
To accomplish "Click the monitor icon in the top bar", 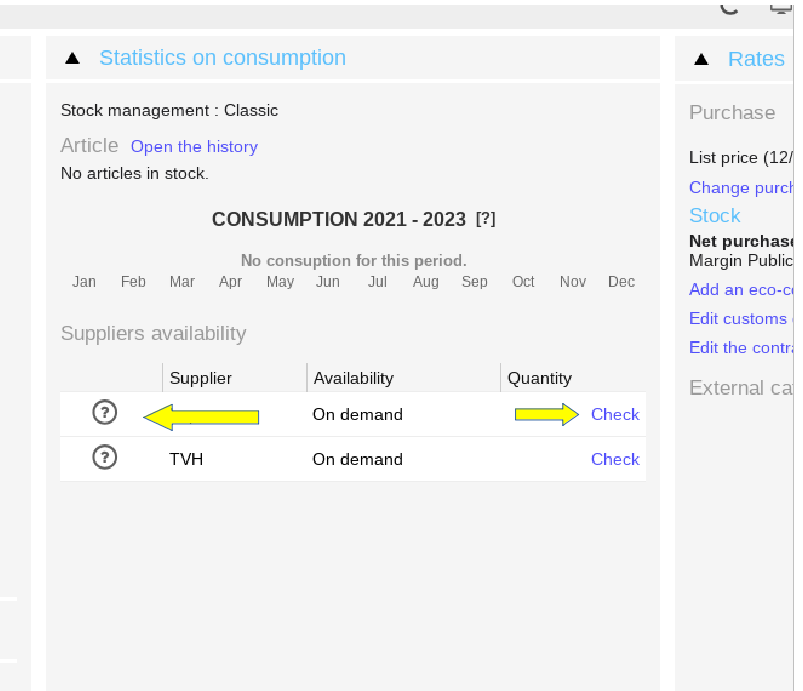I will 781,8.
